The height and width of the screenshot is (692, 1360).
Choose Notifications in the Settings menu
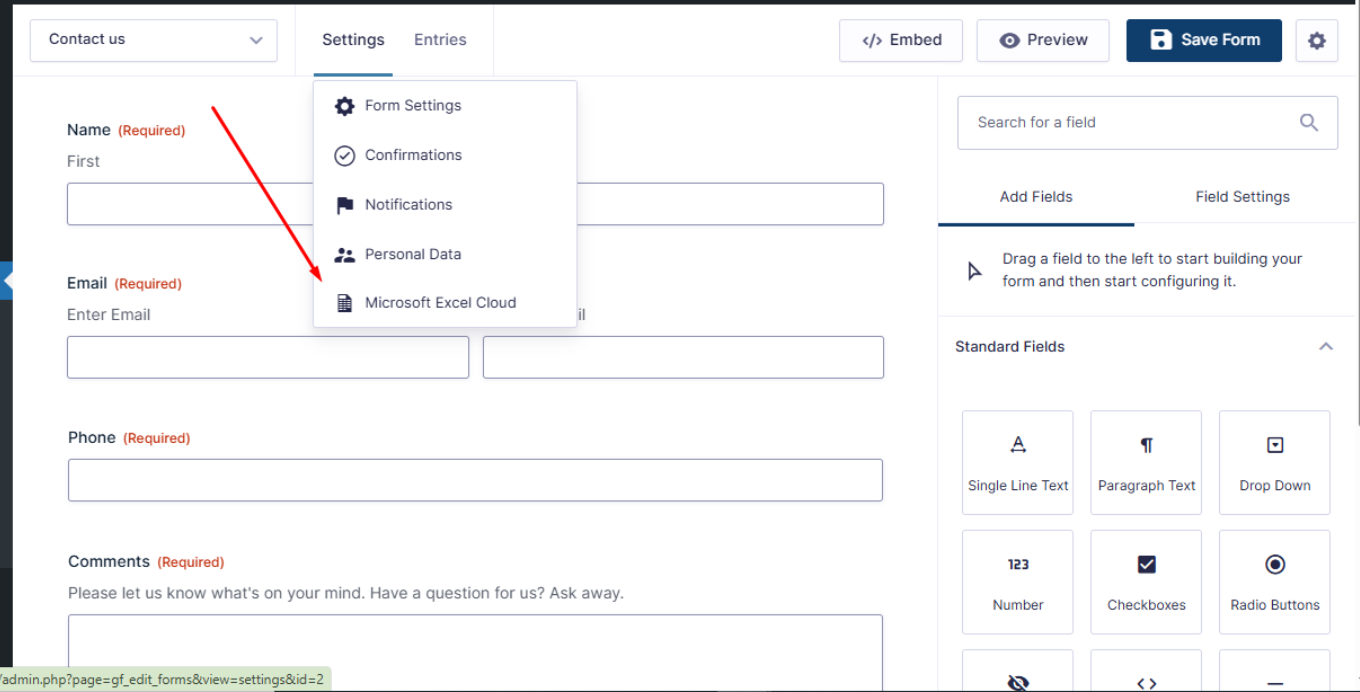(445, 205)
